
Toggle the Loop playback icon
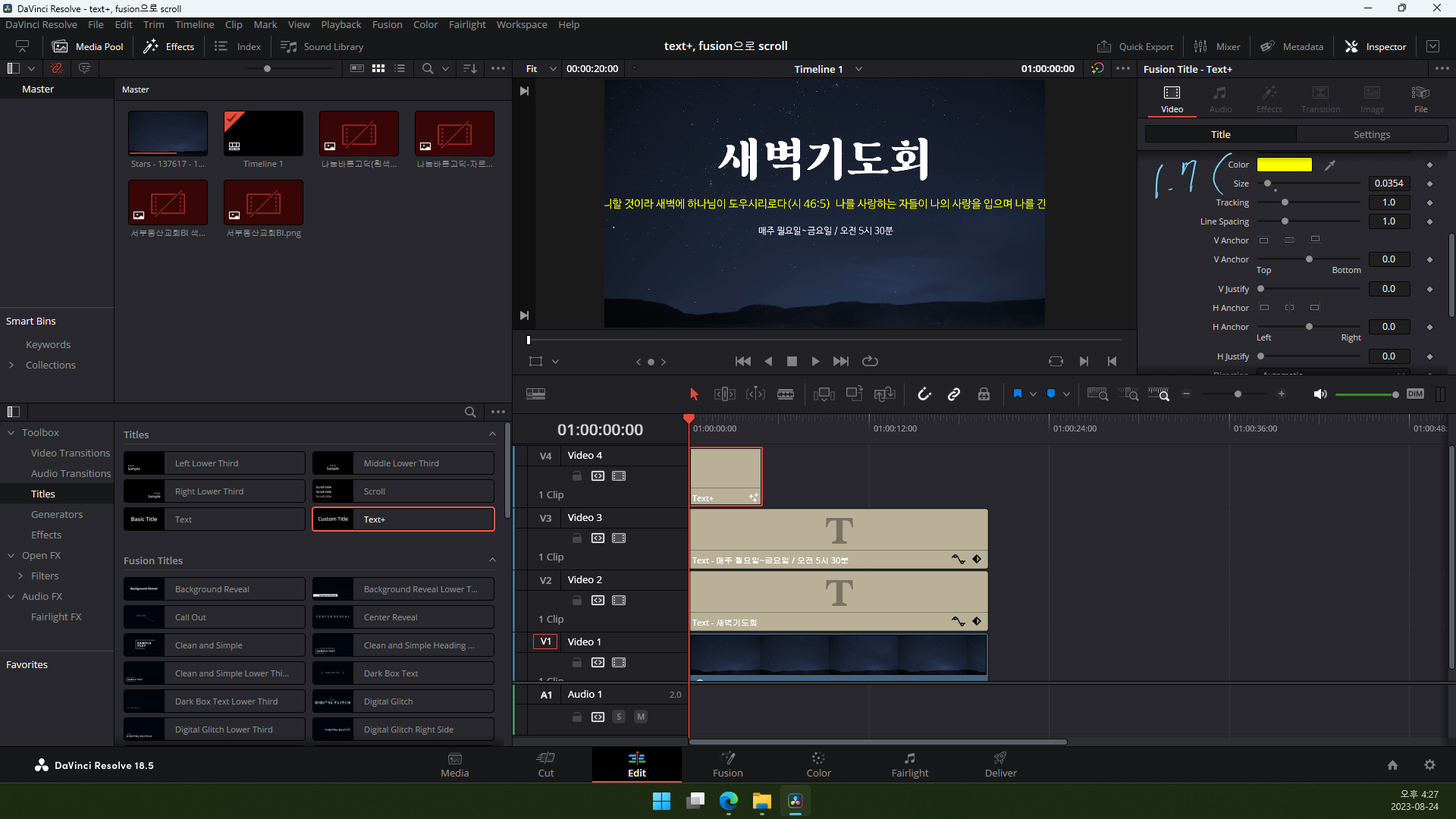pyautogui.click(x=871, y=362)
